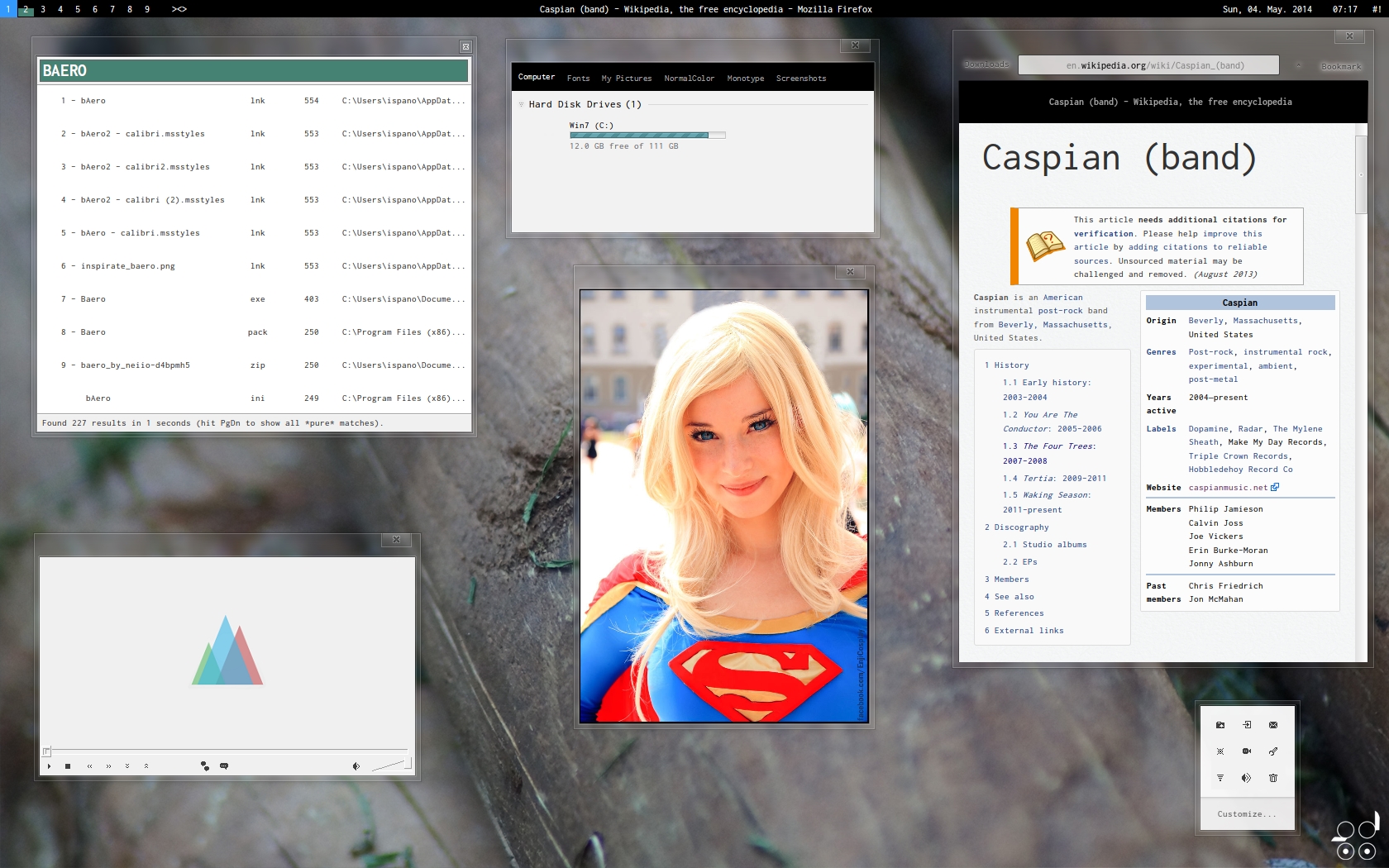
Task: Click the crossed-circle icon in the tray popup
Action: pyautogui.click(x=1220, y=751)
